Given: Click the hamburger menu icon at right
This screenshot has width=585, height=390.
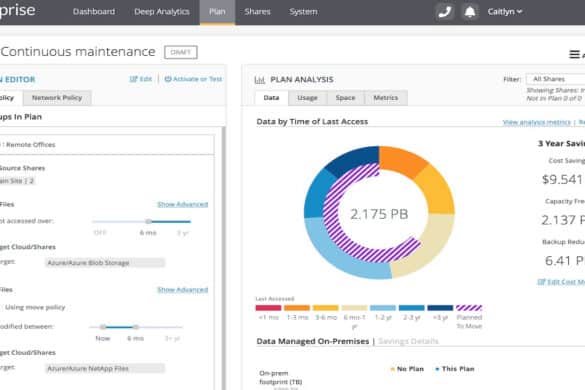Looking at the screenshot, I should click(574, 54).
